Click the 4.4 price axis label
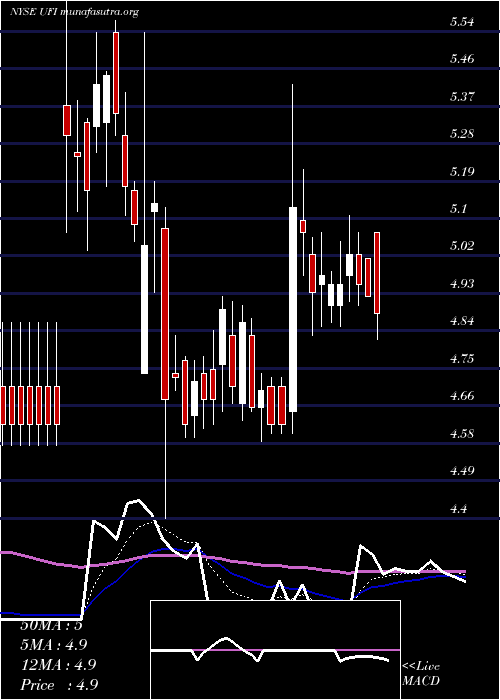The image size is (500, 700). 458,508
